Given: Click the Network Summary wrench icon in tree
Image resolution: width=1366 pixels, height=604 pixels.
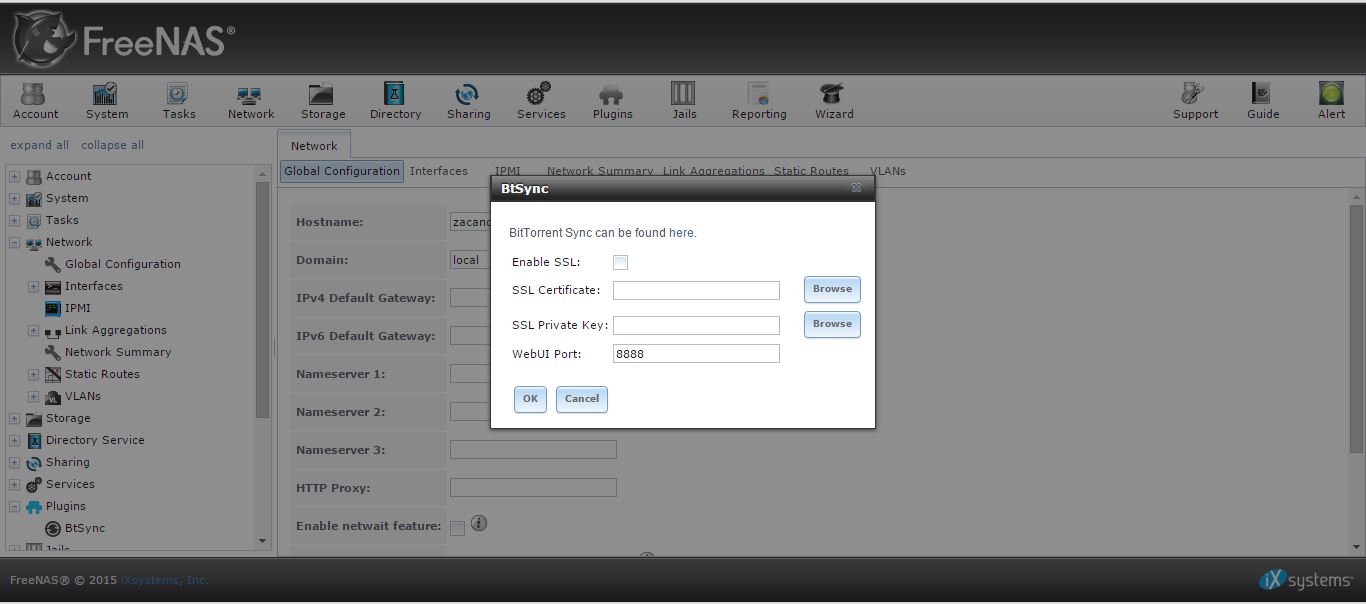Looking at the screenshot, I should pyautogui.click(x=53, y=352).
